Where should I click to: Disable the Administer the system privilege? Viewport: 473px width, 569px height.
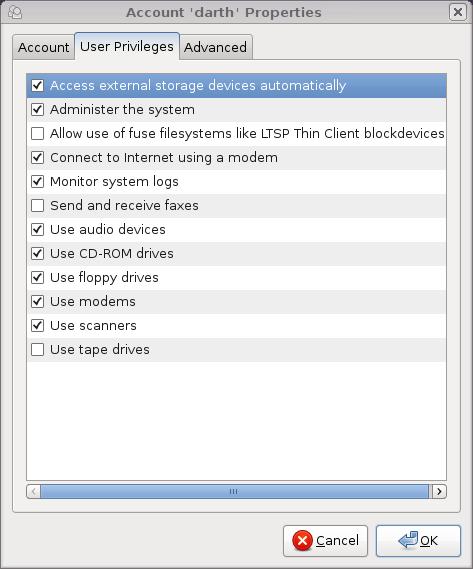(x=37, y=110)
